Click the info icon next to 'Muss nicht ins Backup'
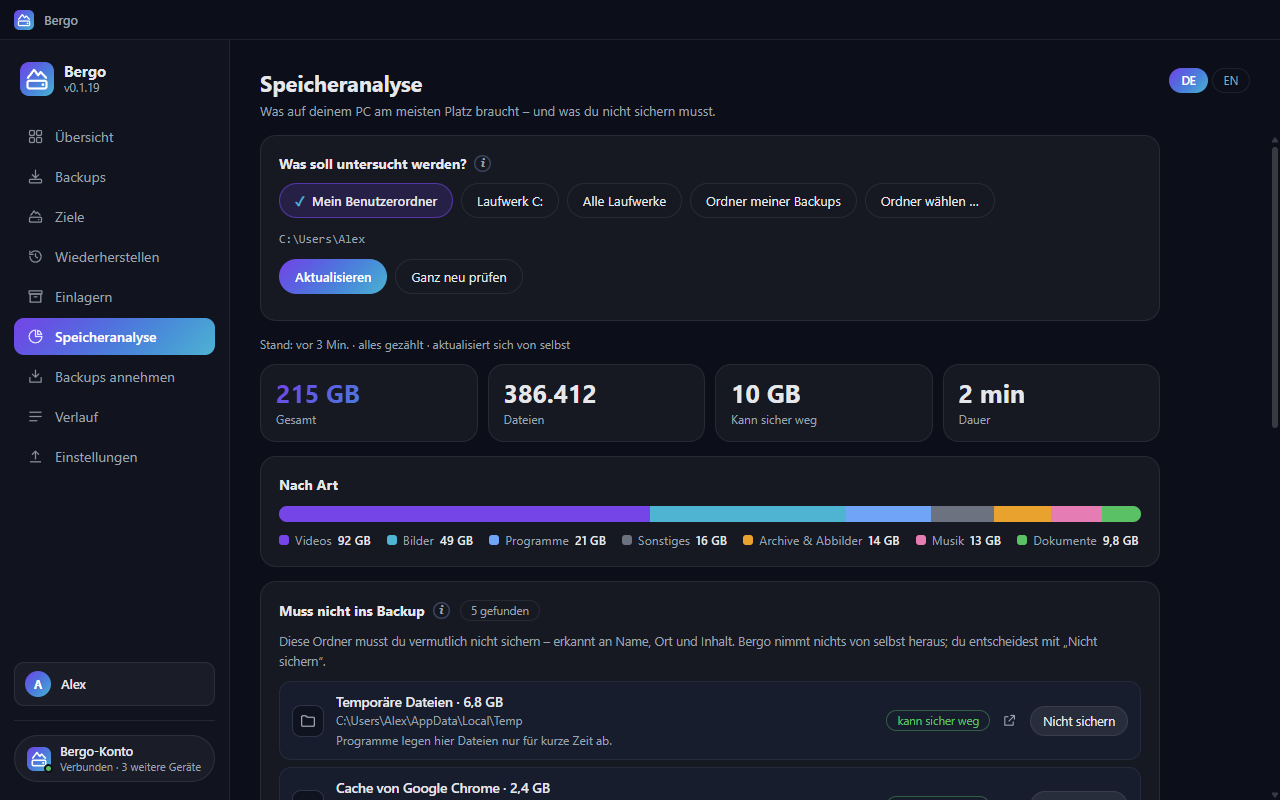This screenshot has width=1280, height=800. point(441,610)
